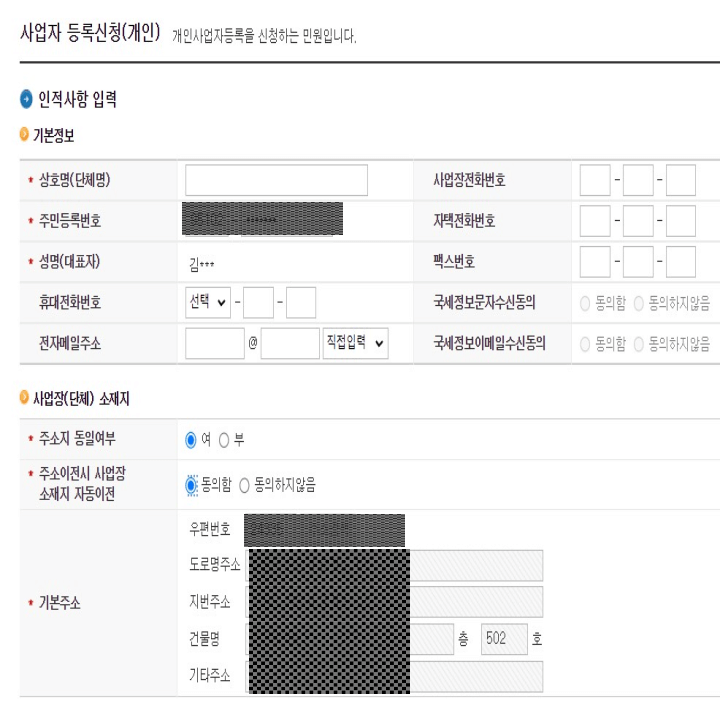
Task: Click orange bullet icon beside 사업장(단체) 소재지
Action: pos(24,397)
